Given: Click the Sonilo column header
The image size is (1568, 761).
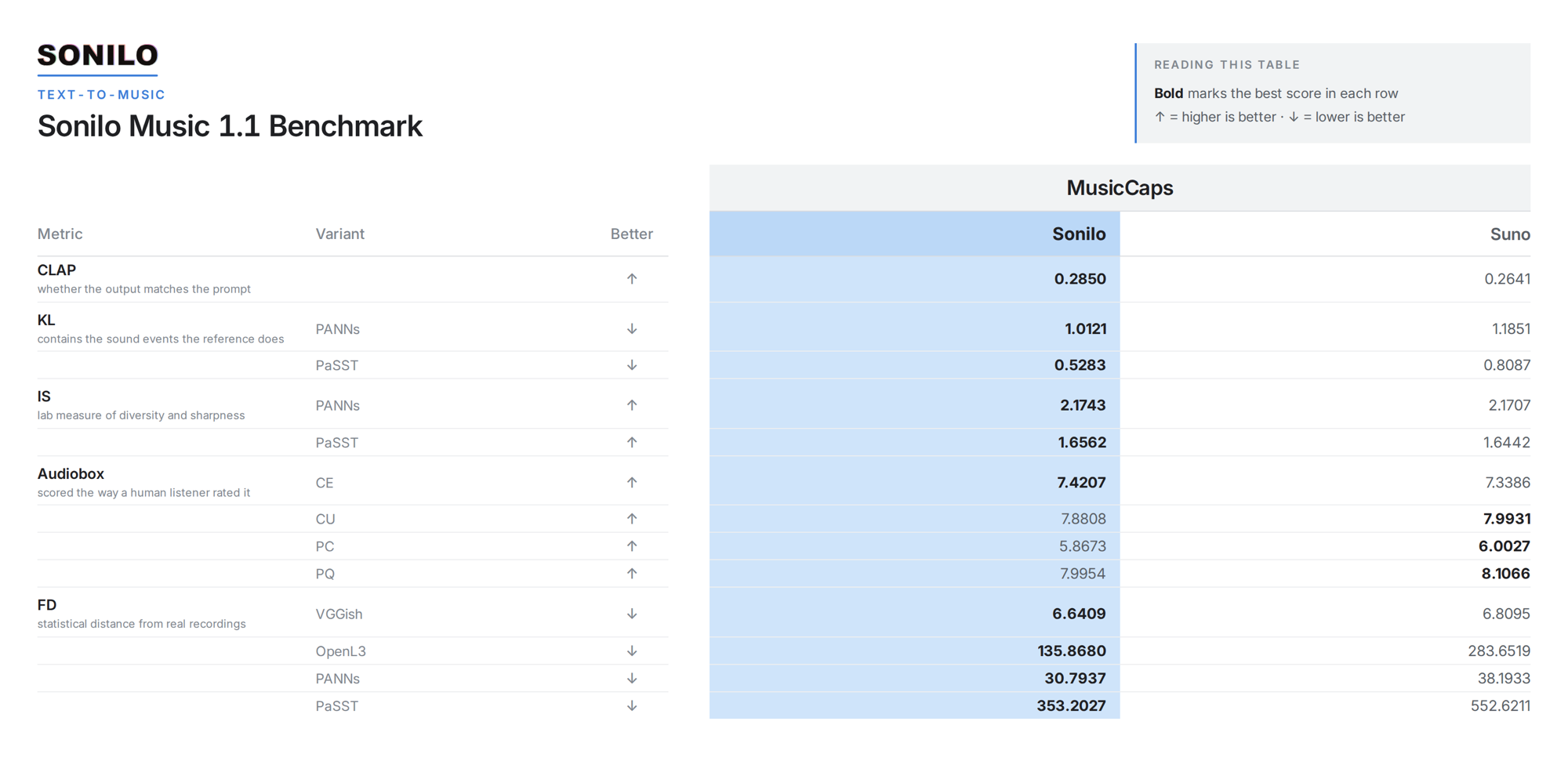Looking at the screenshot, I should point(1079,234).
